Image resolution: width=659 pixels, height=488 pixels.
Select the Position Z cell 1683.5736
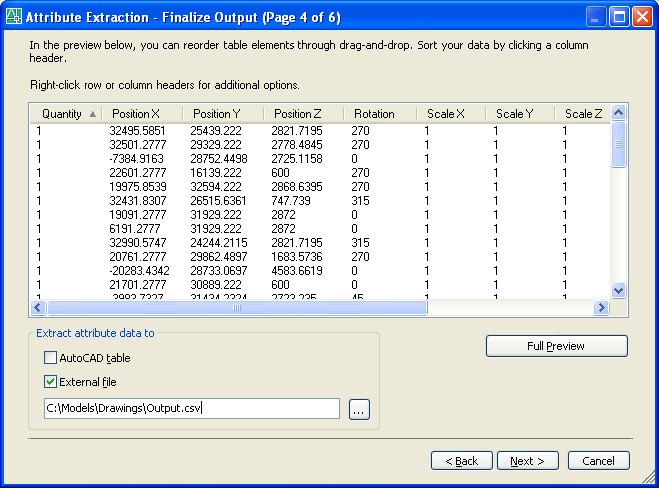[x=297, y=256]
